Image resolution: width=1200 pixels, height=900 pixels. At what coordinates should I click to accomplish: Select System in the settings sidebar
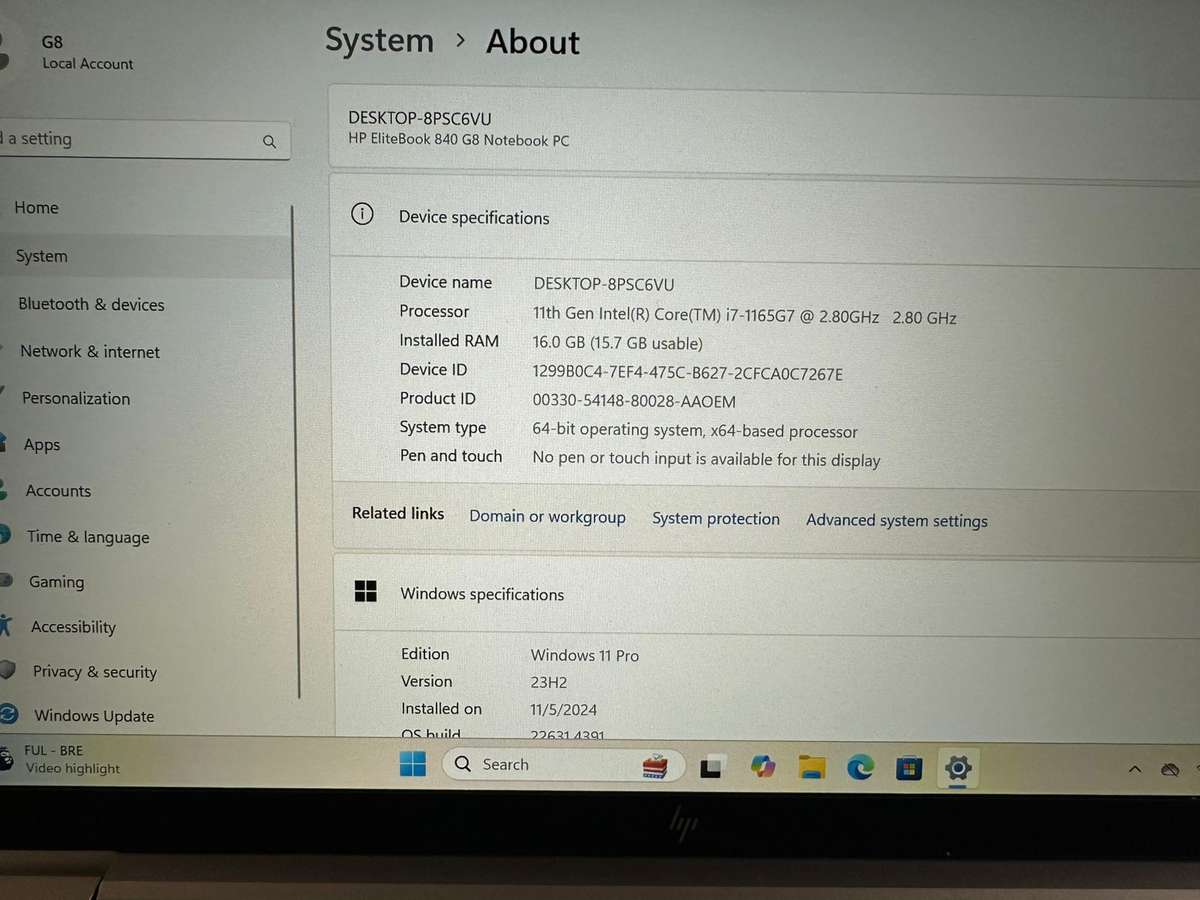click(x=41, y=256)
